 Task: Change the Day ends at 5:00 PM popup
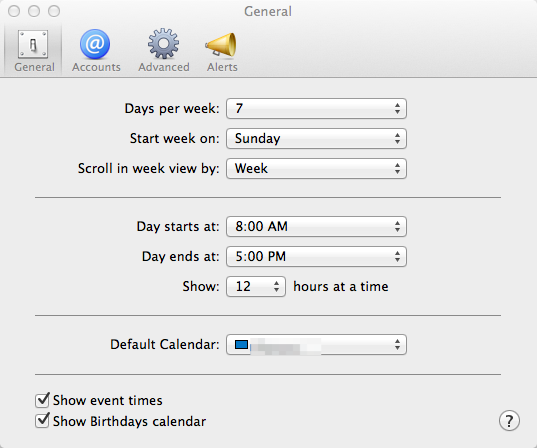coord(316,257)
